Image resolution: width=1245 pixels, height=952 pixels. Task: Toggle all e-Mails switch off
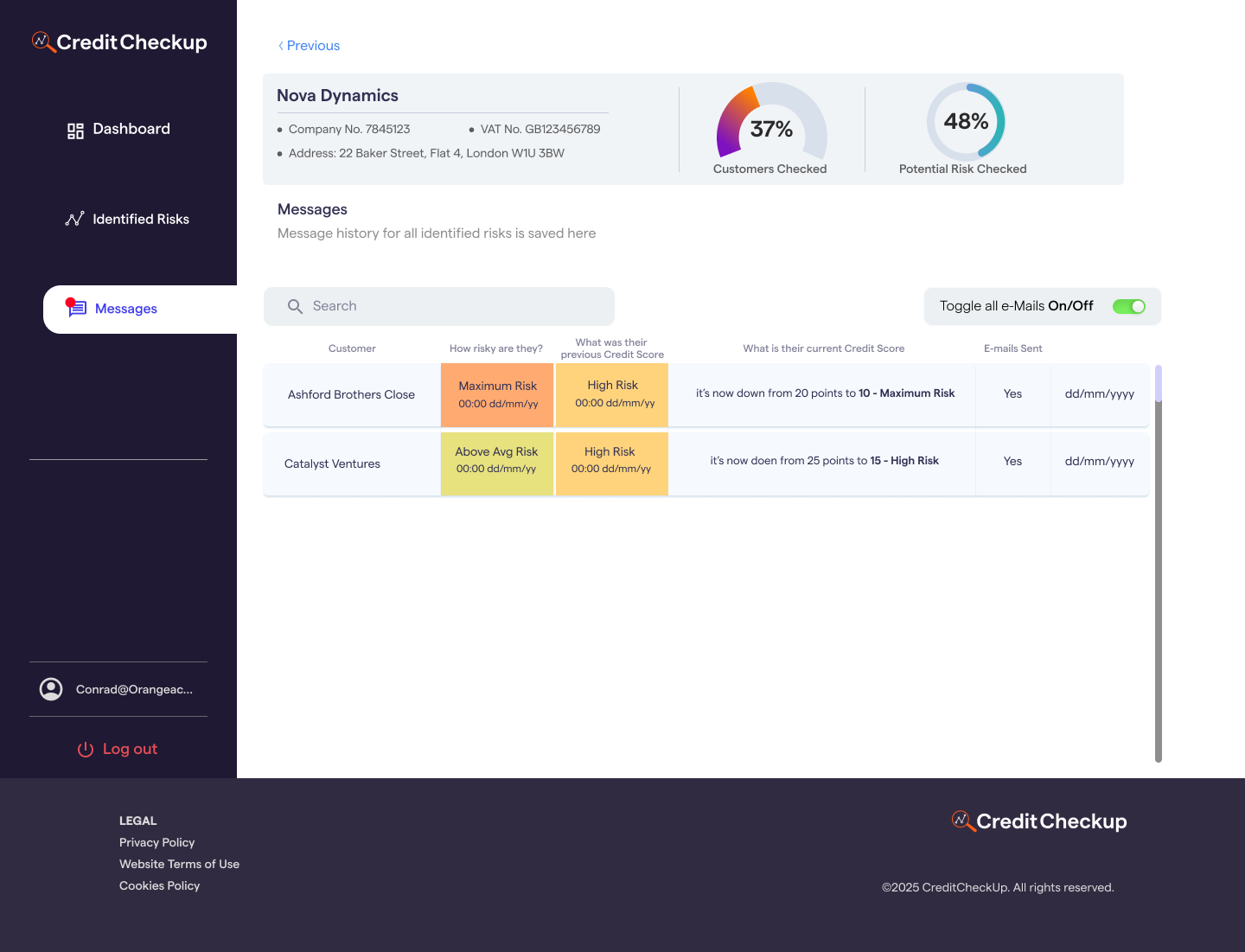[1128, 306]
